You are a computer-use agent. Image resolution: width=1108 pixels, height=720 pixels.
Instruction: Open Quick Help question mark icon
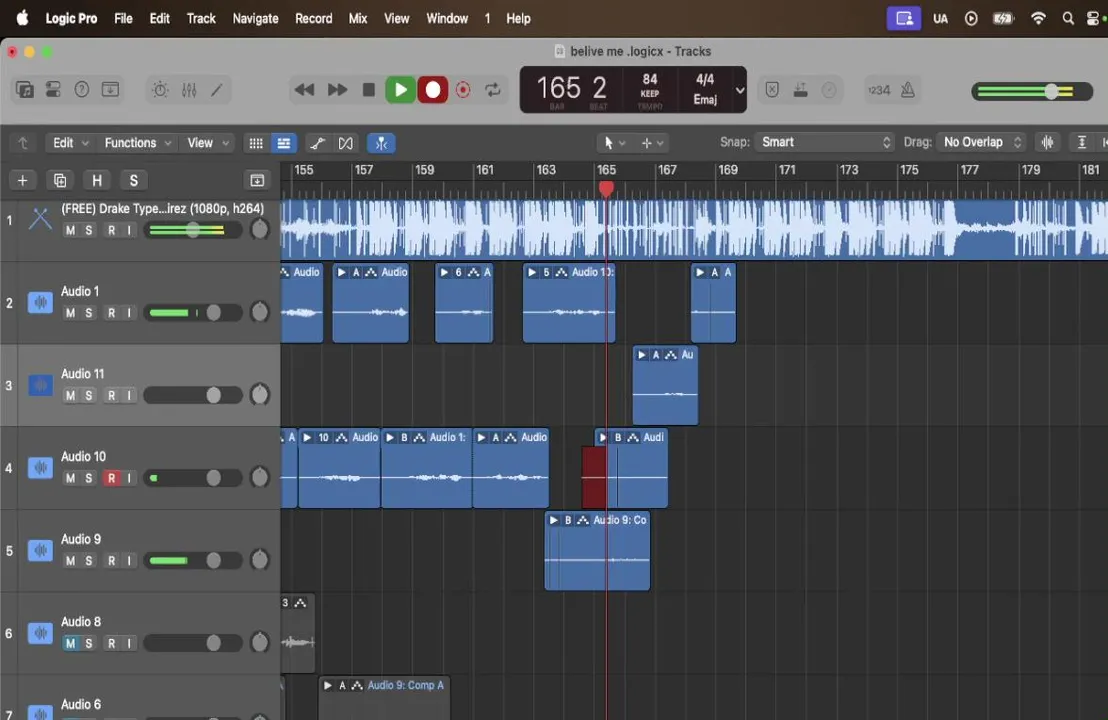pyautogui.click(x=82, y=90)
